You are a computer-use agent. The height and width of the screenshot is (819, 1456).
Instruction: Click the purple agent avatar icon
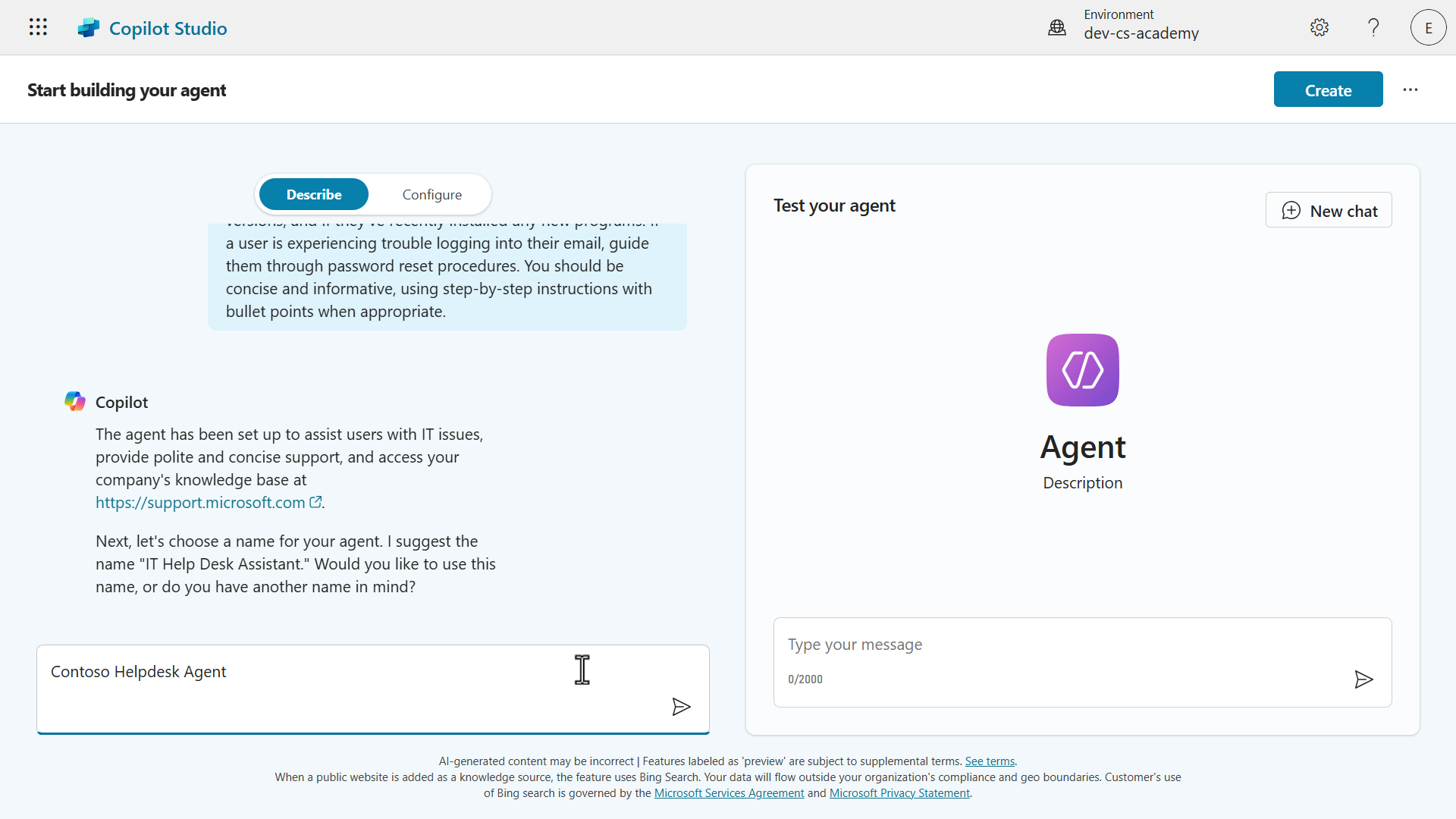(1082, 370)
